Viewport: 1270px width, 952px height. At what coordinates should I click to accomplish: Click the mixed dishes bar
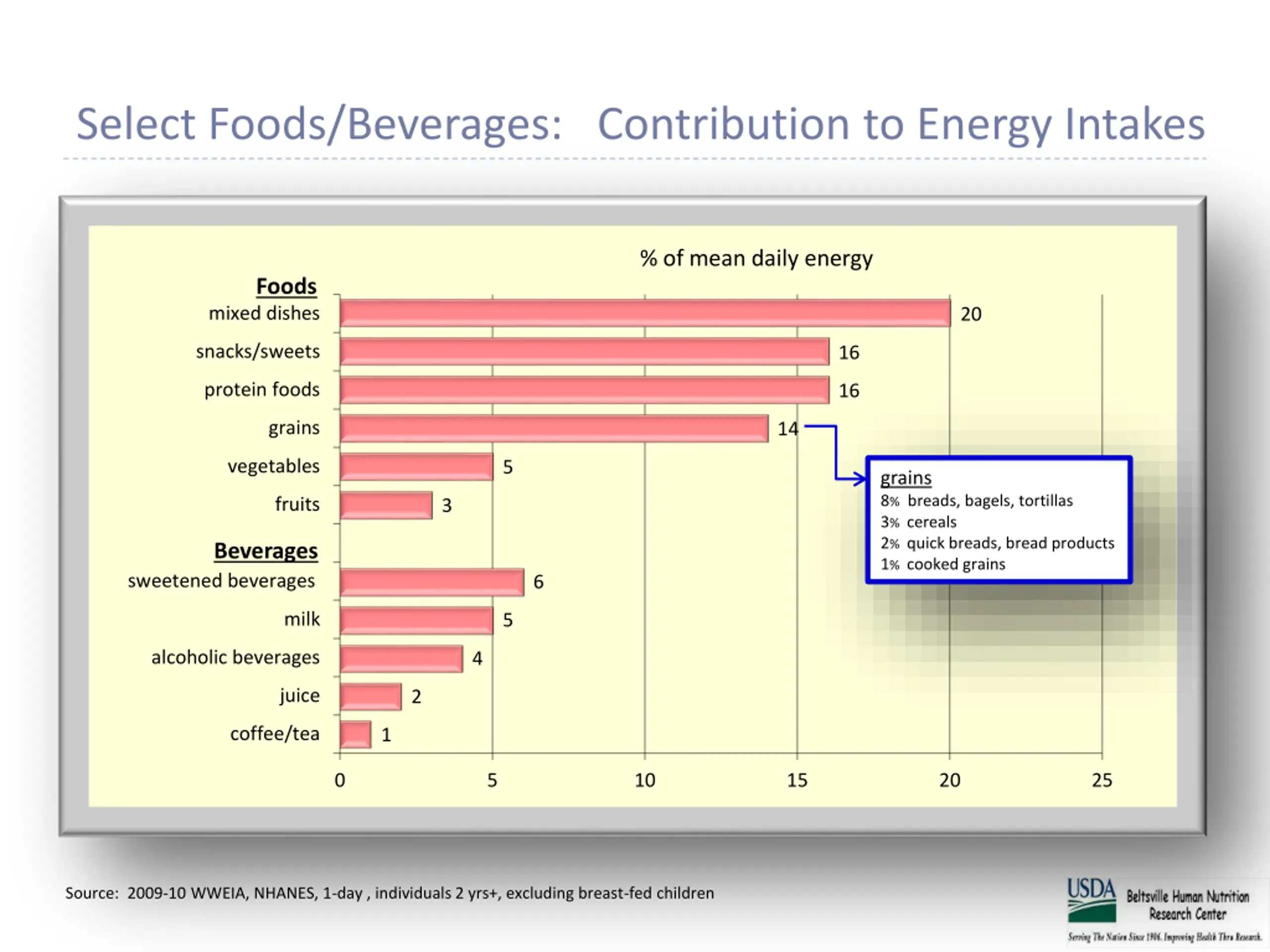tap(645, 313)
